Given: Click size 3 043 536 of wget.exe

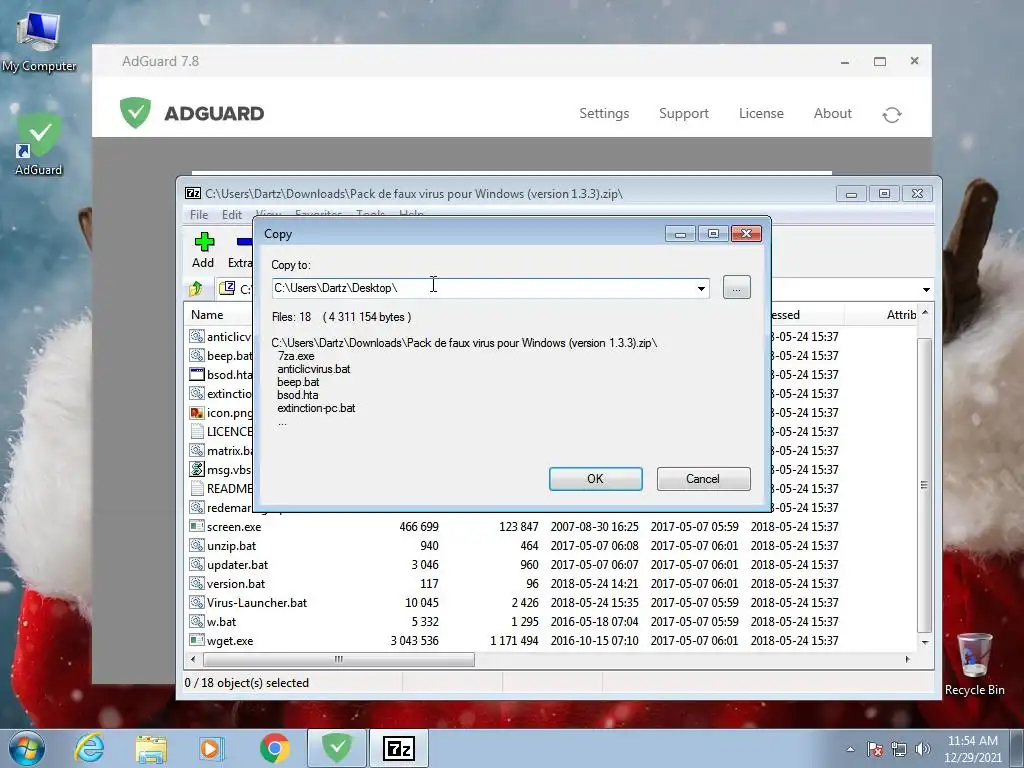Looking at the screenshot, I should tap(415, 641).
